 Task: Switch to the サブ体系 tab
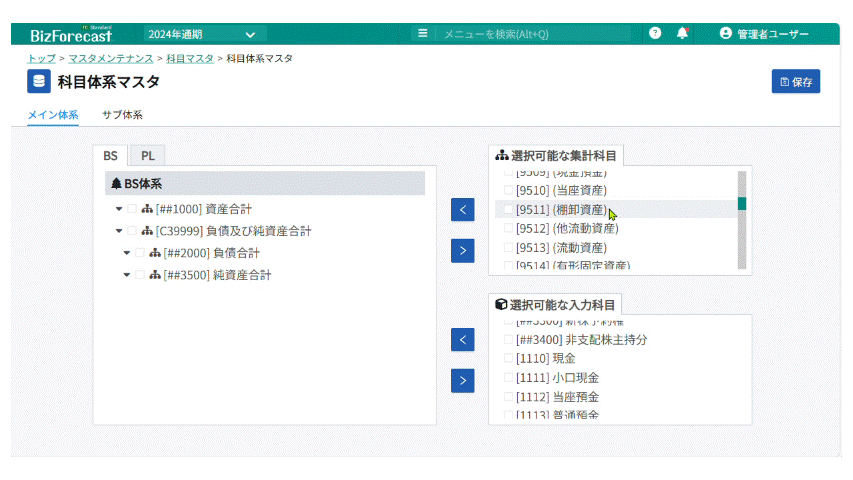(122, 115)
